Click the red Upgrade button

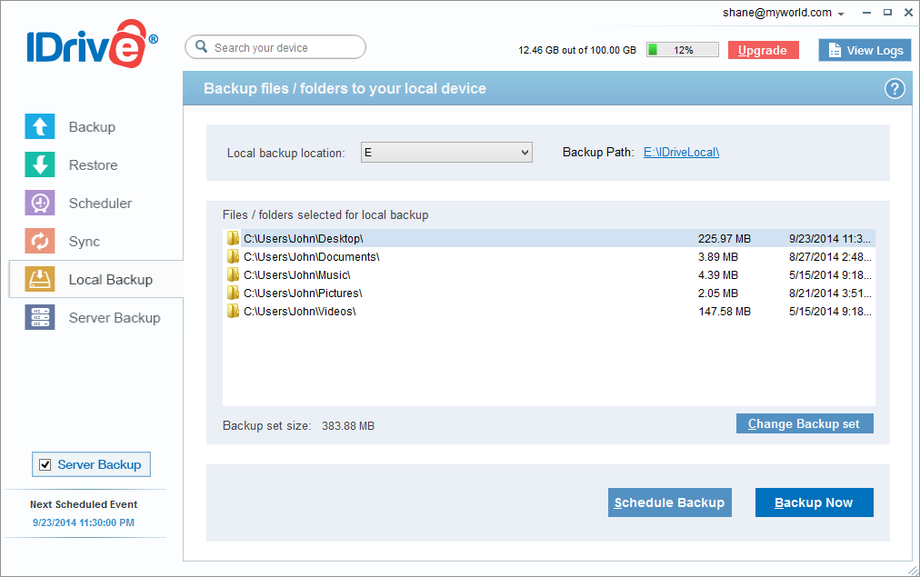(763, 50)
